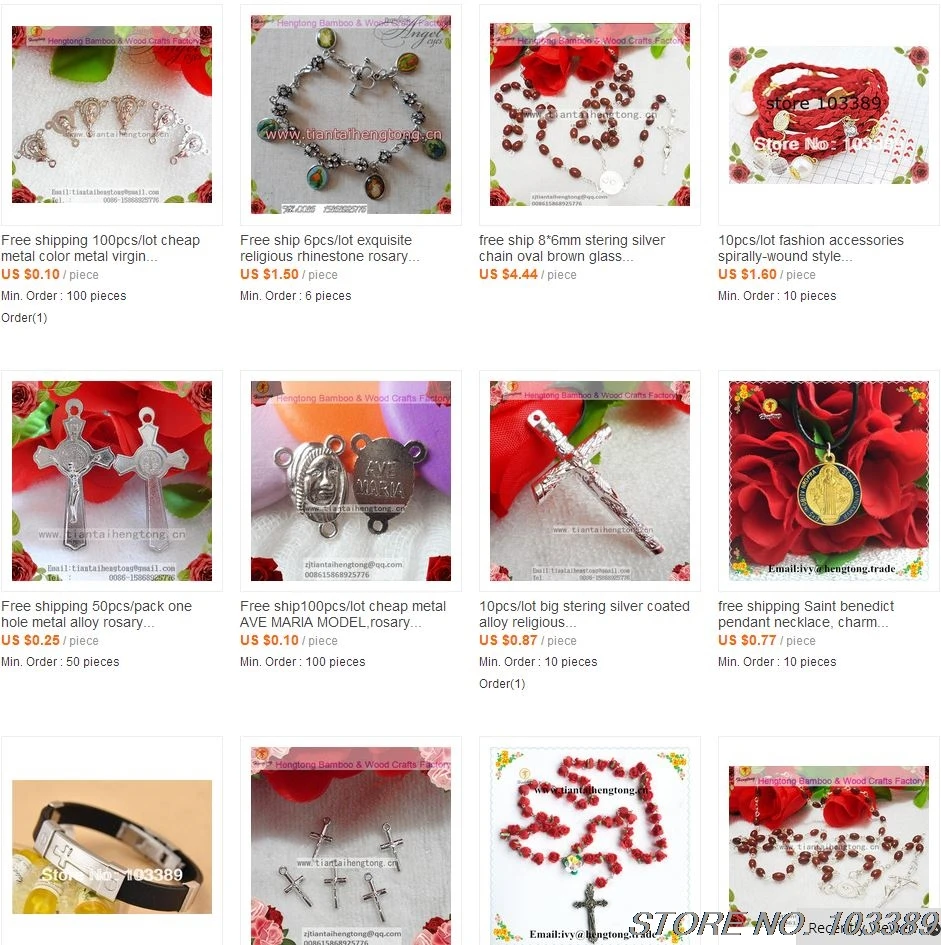
Task: Click '10pcs/lot fashion accessories spirally-wound style' link
Action: [x=811, y=248]
